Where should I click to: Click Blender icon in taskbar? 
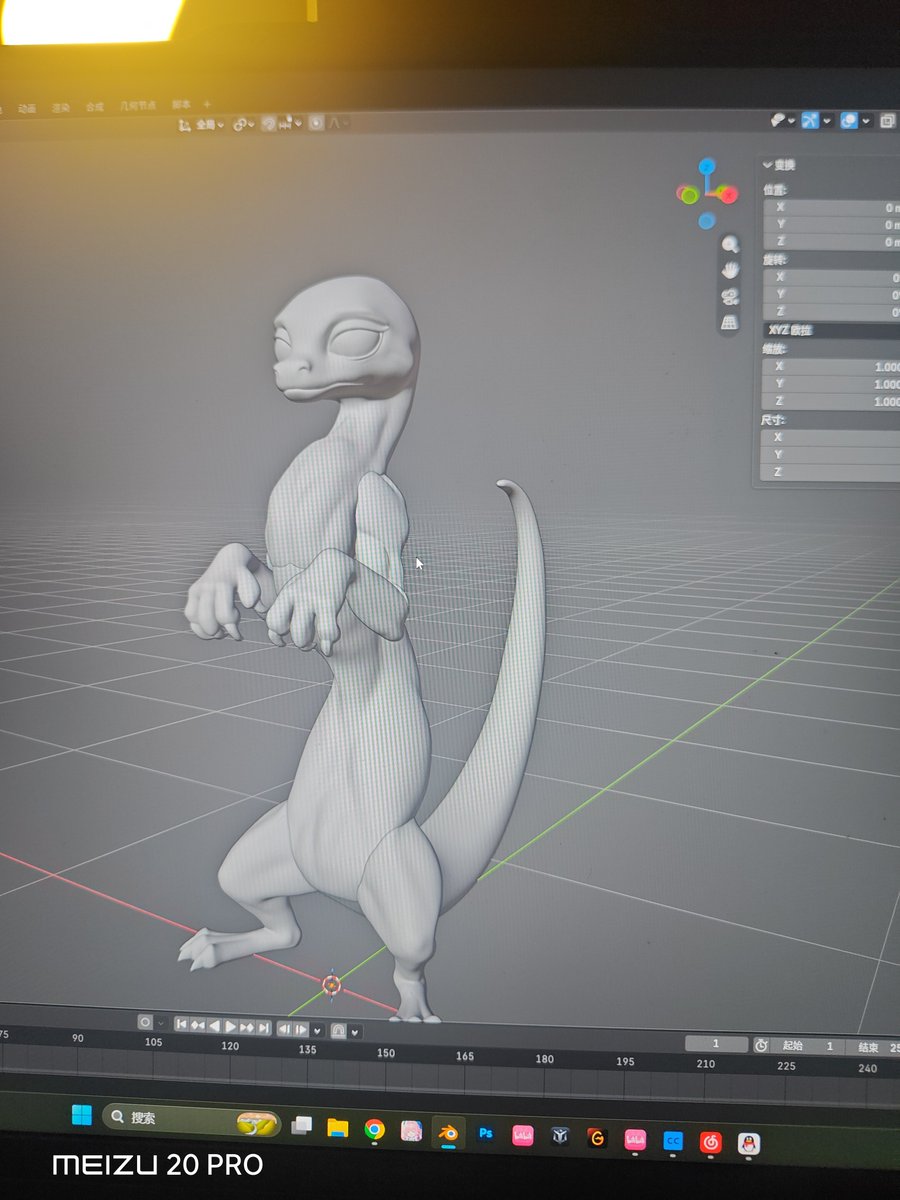pyautogui.click(x=448, y=1133)
